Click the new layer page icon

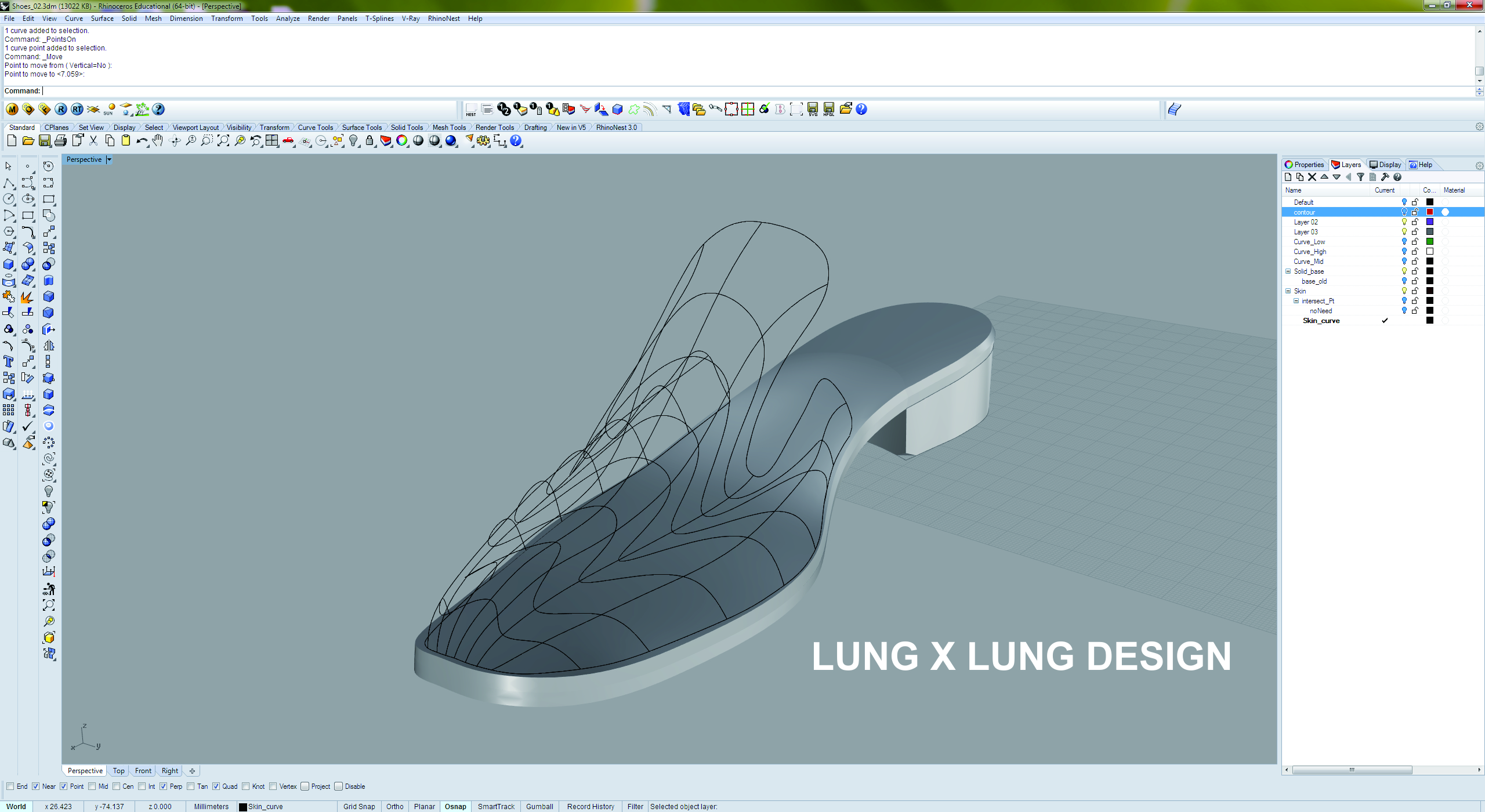1288,177
